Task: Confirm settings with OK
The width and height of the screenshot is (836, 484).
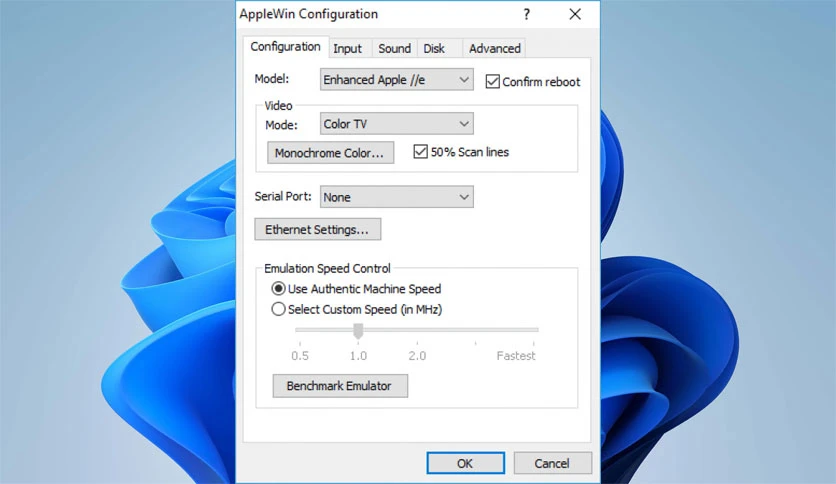Action: pos(465,463)
